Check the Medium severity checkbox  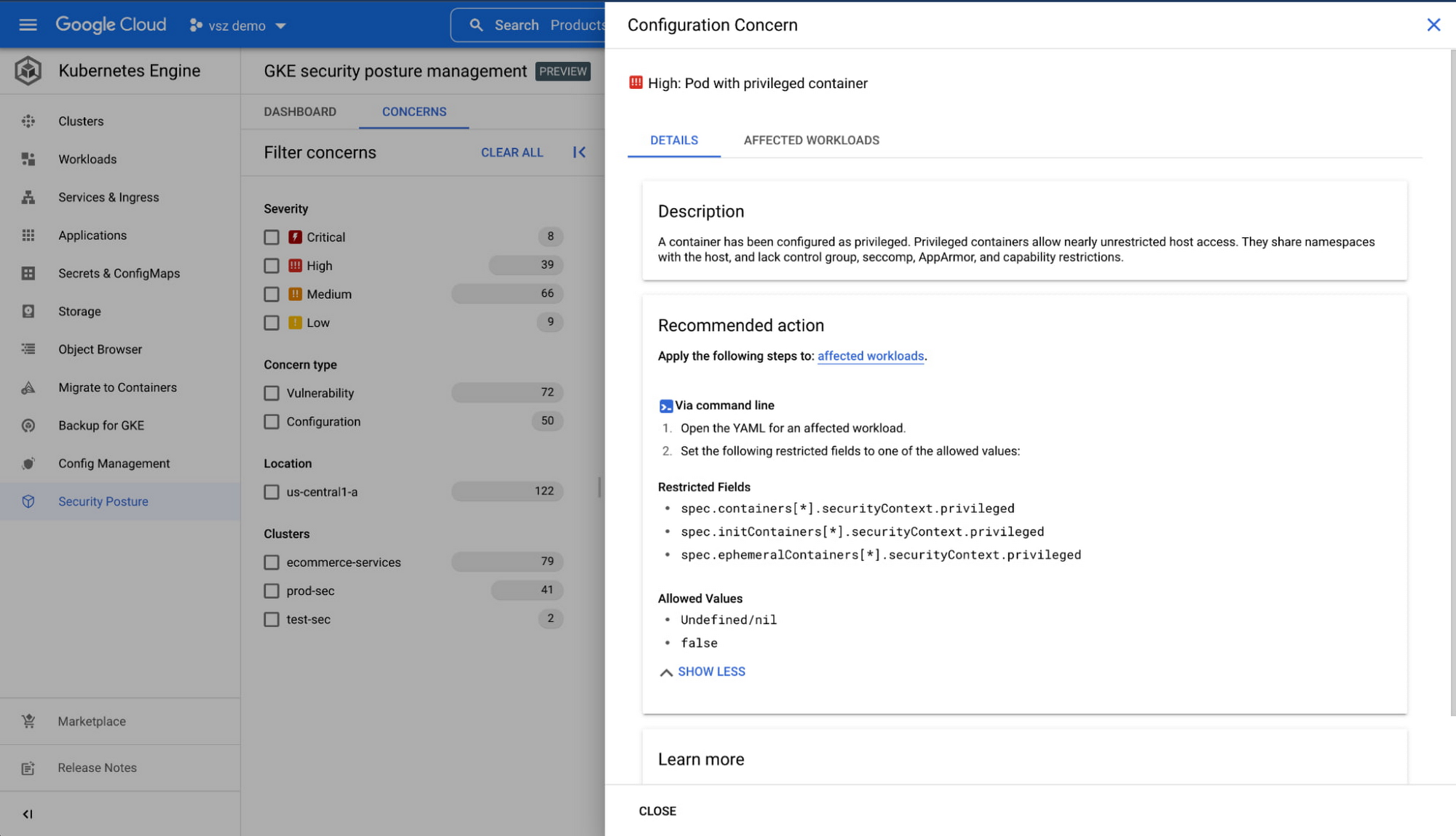[x=272, y=294]
